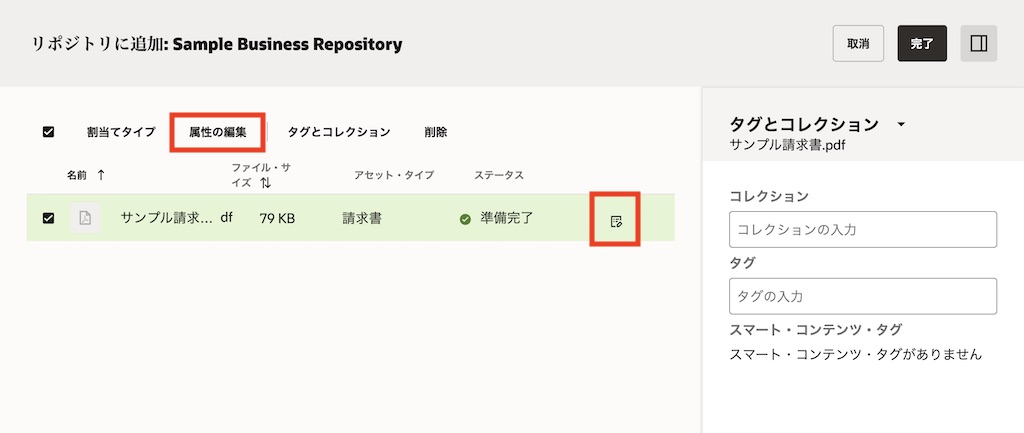Focus the タグの入力 field

click(x=863, y=297)
